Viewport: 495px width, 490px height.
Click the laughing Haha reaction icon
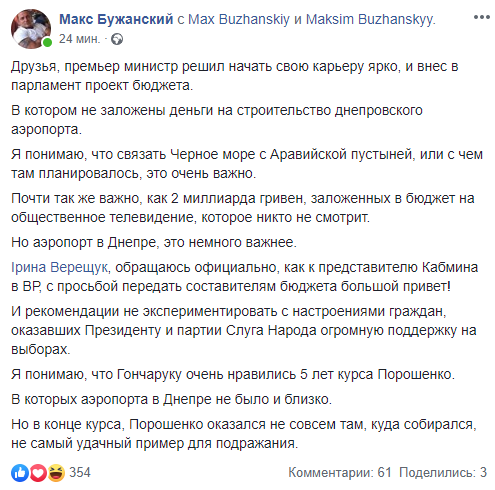56,473
